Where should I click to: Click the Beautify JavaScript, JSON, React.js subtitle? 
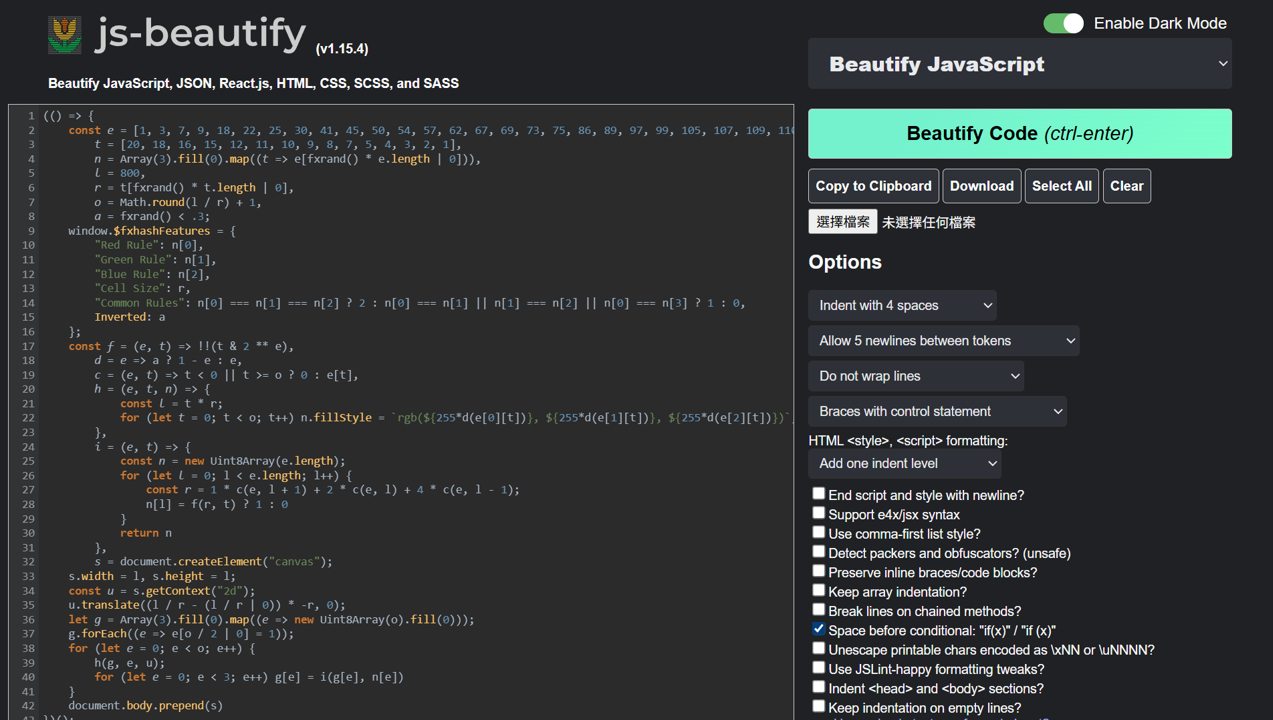tap(253, 83)
